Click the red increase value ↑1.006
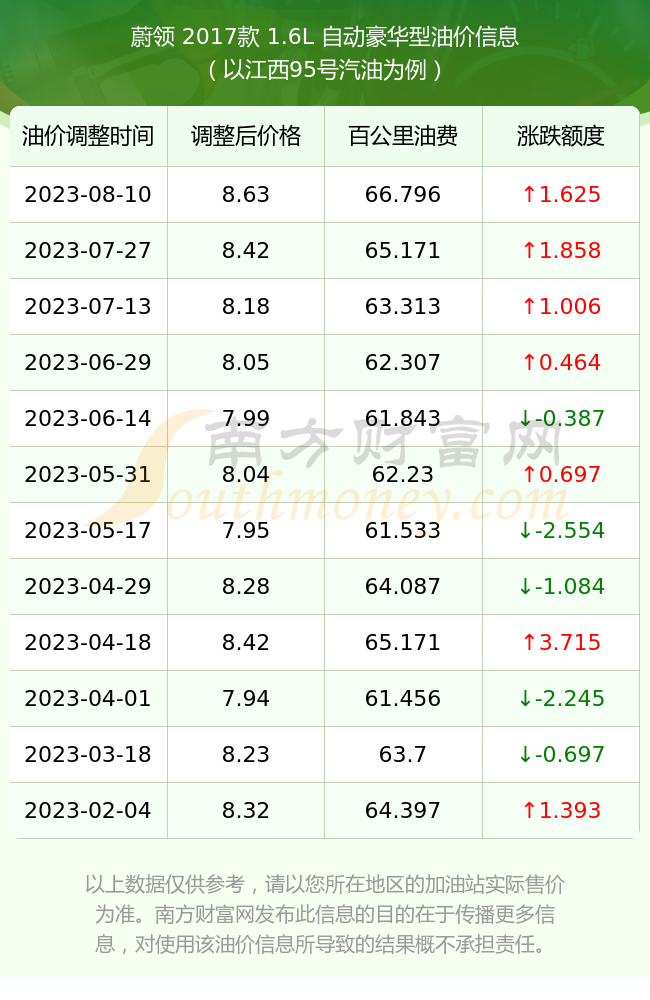650x1000 pixels. coord(561,307)
